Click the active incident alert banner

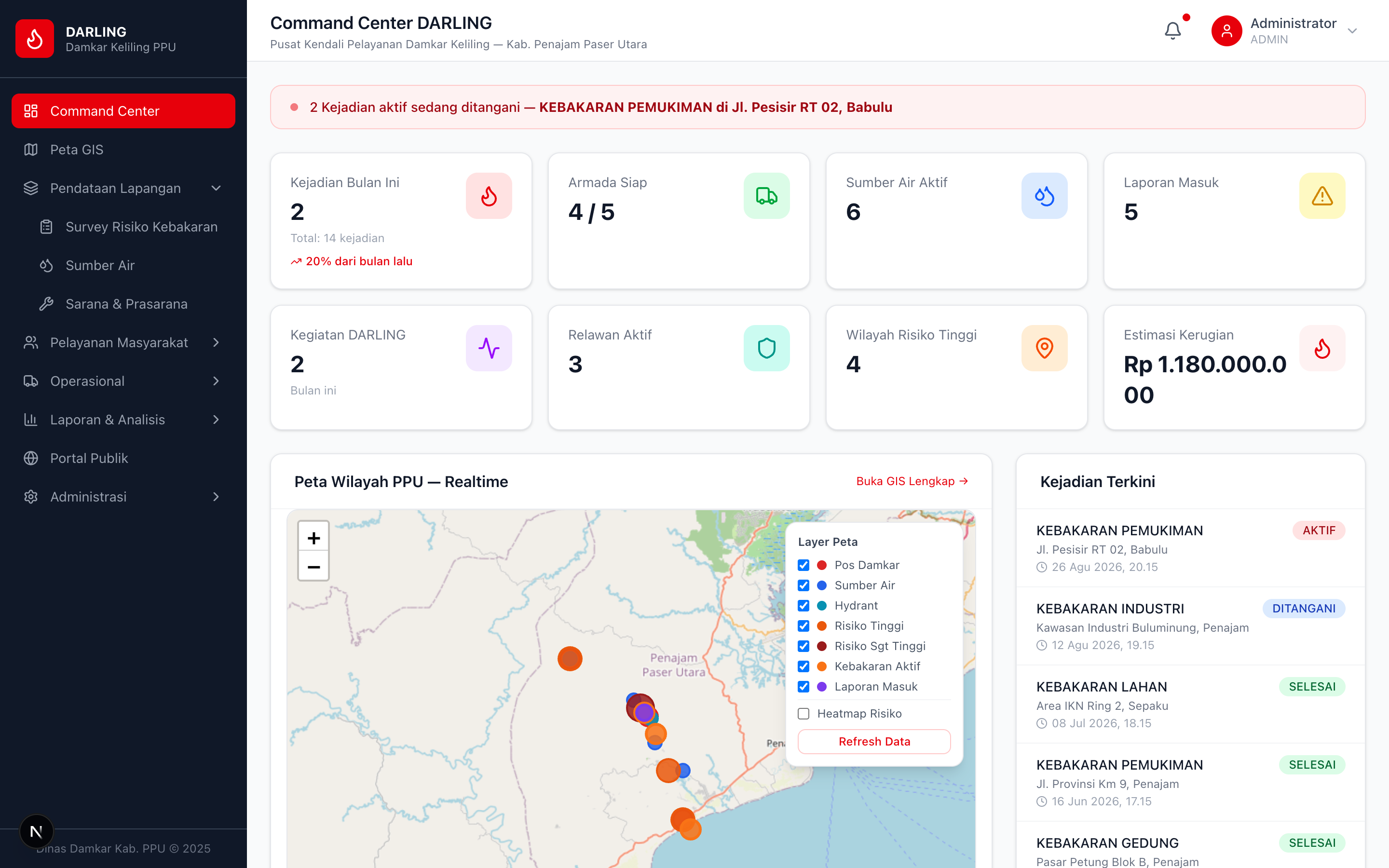[817, 108]
